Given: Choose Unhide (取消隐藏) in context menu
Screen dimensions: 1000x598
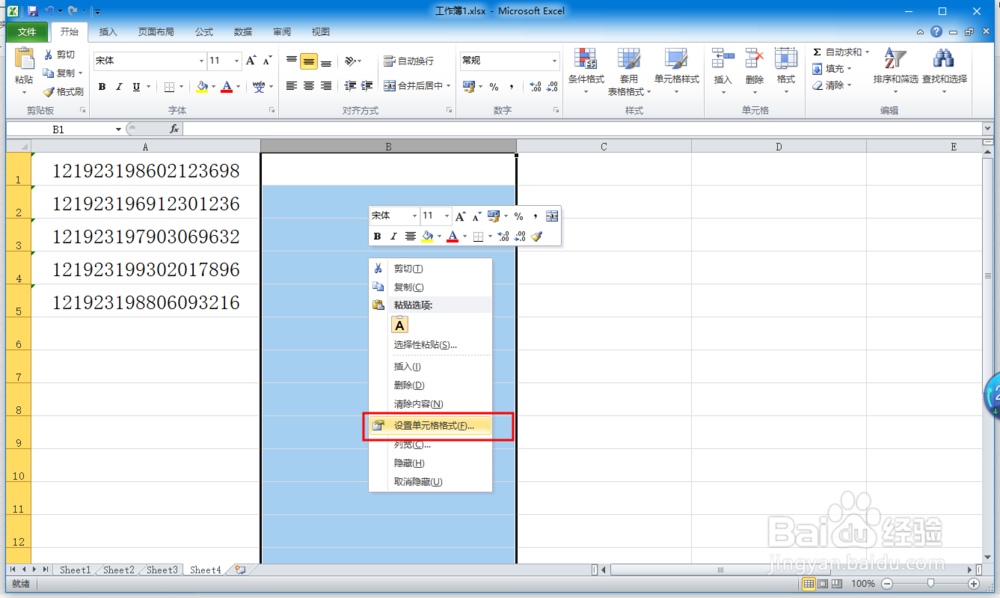Looking at the screenshot, I should [430, 481].
